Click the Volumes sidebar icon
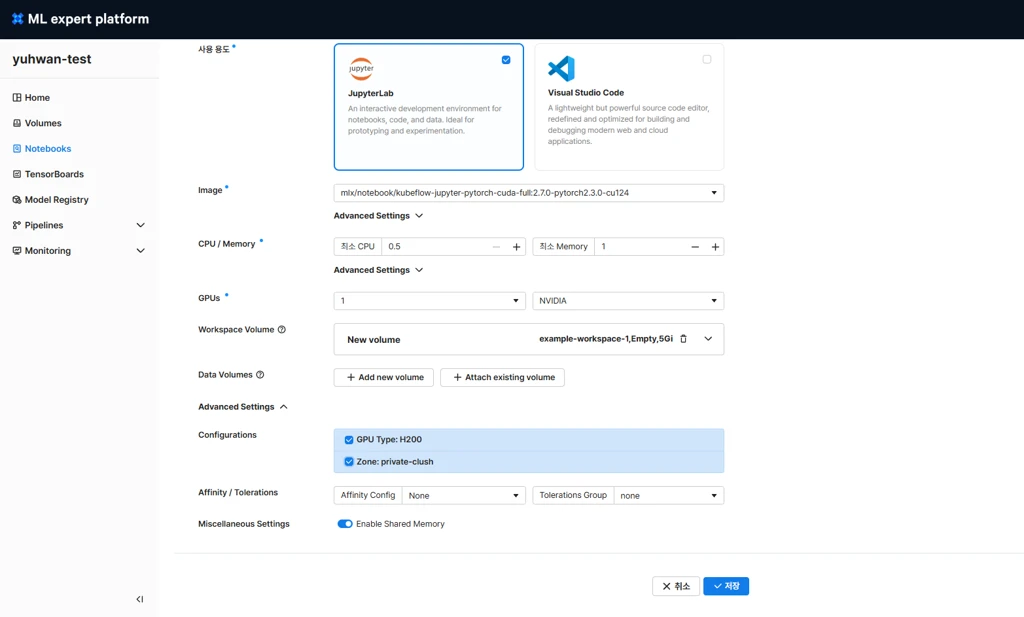 coord(17,123)
